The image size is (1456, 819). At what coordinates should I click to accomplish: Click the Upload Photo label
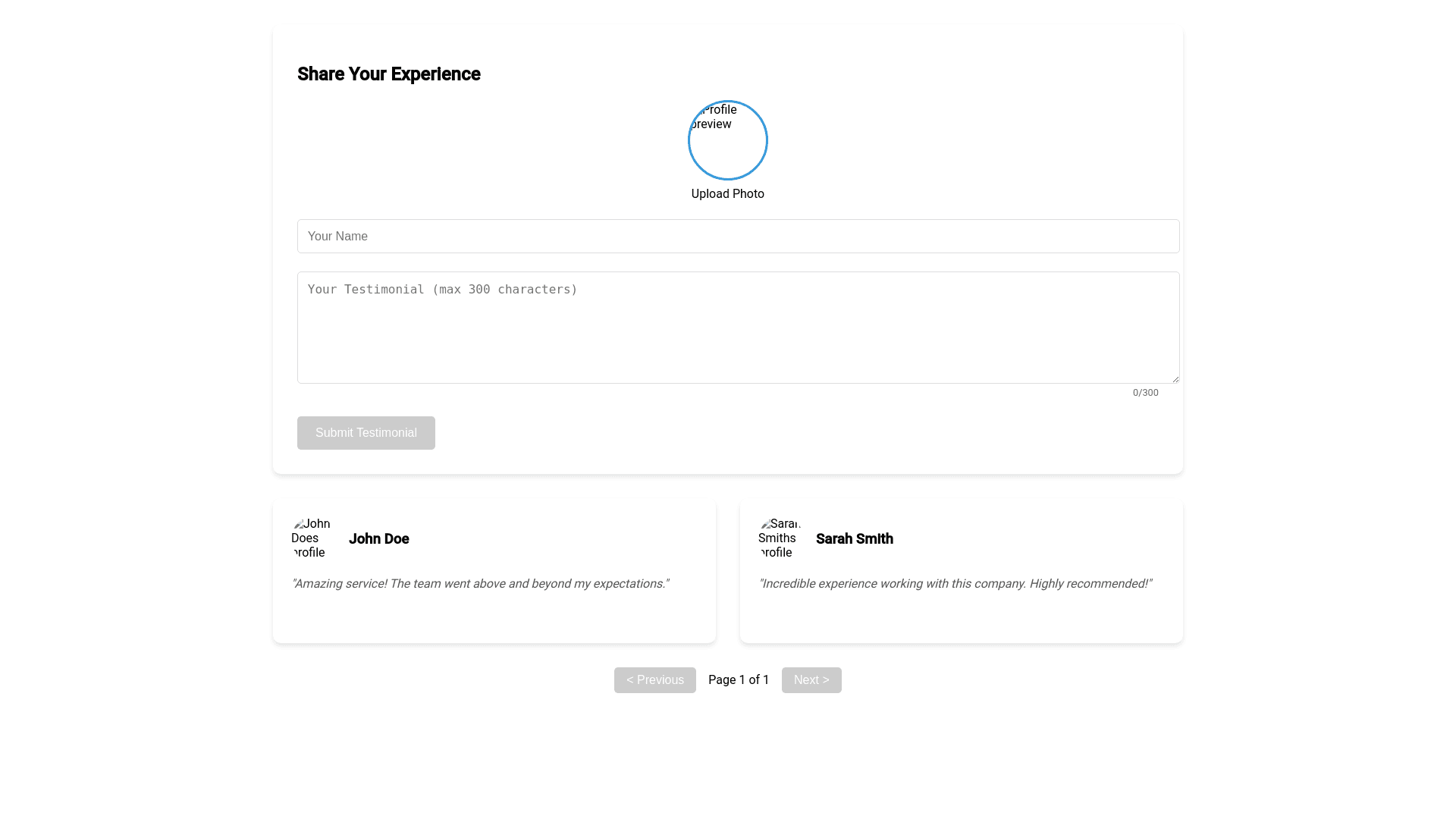(727, 194)
